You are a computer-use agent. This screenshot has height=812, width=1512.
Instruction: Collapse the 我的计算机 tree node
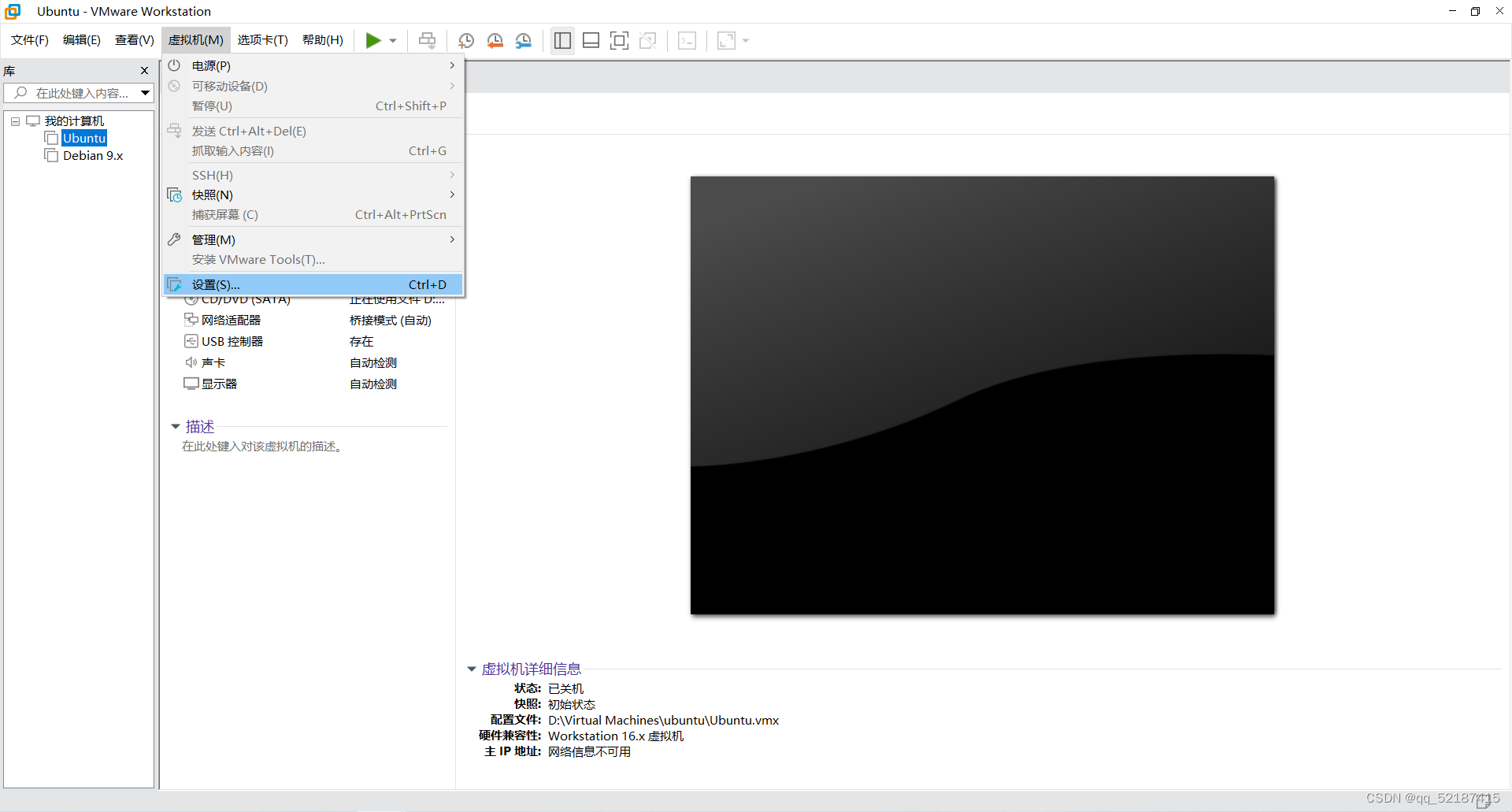point(15,121)
